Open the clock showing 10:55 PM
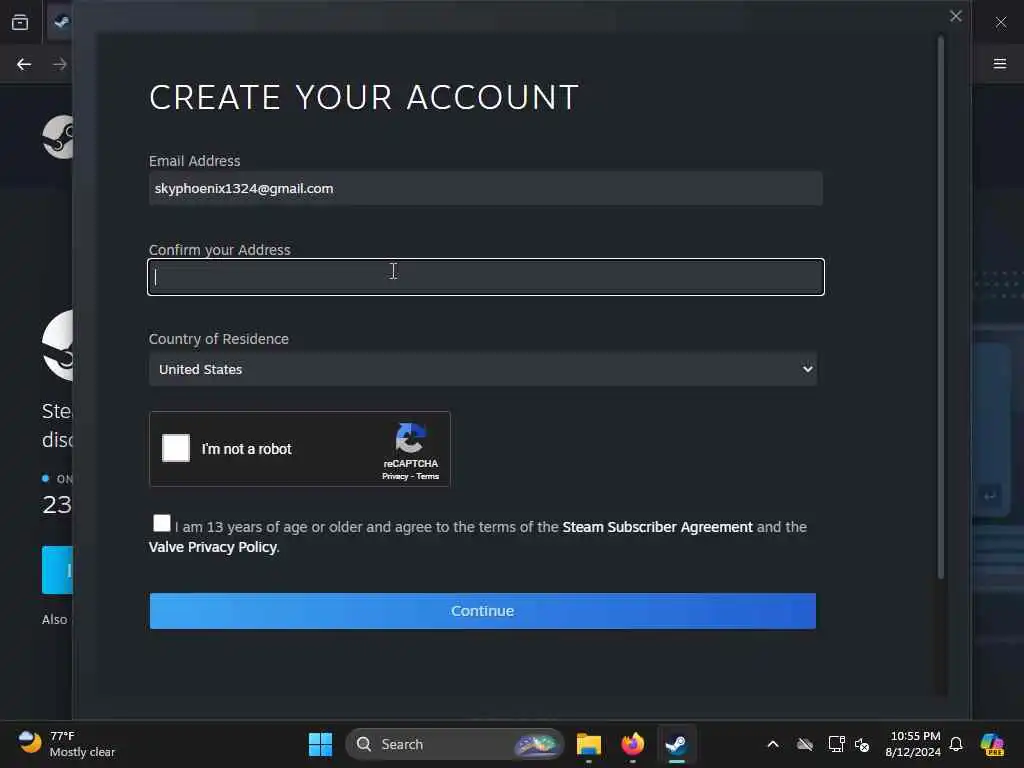The height and width of the screenshot is (768, 1024). [x=913, y=744]
